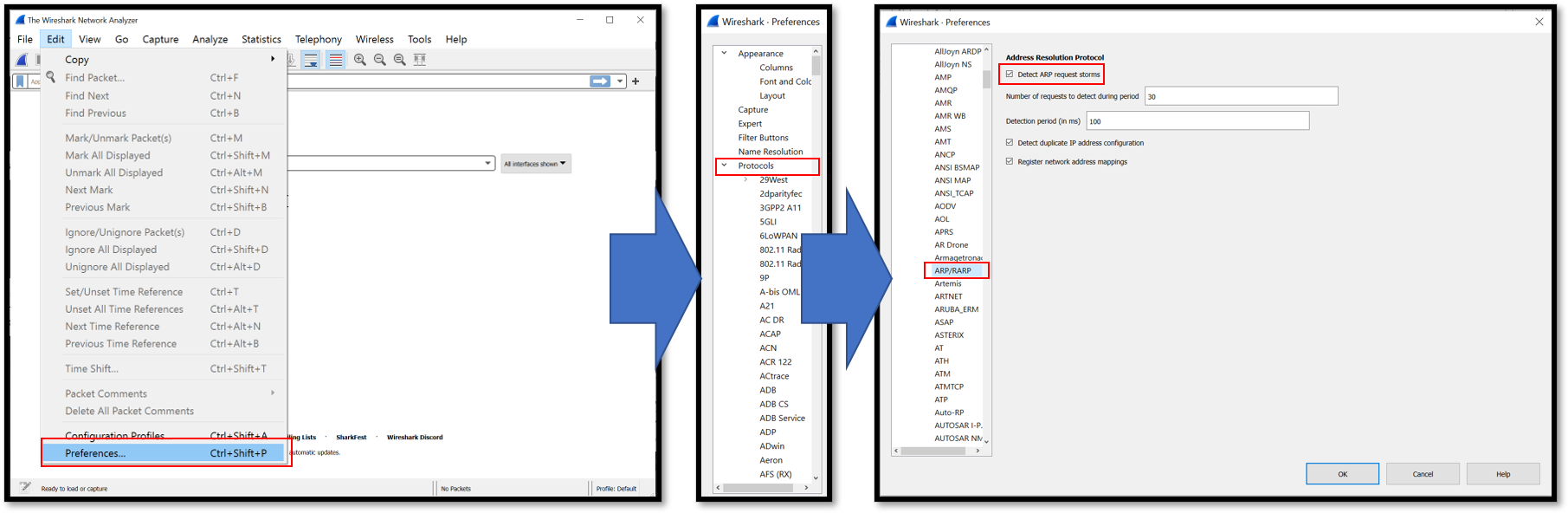
Task: Click the Cancel button
Action: coord(1423,474)
